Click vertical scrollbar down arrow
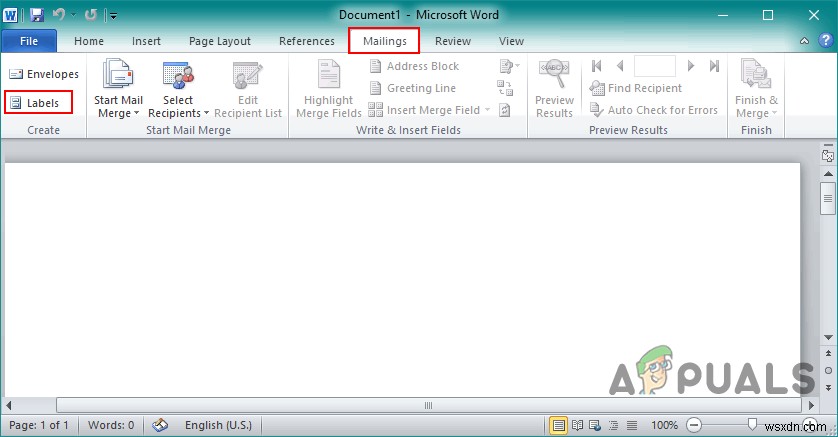This screenshot has height=437, width=838. 828,337
